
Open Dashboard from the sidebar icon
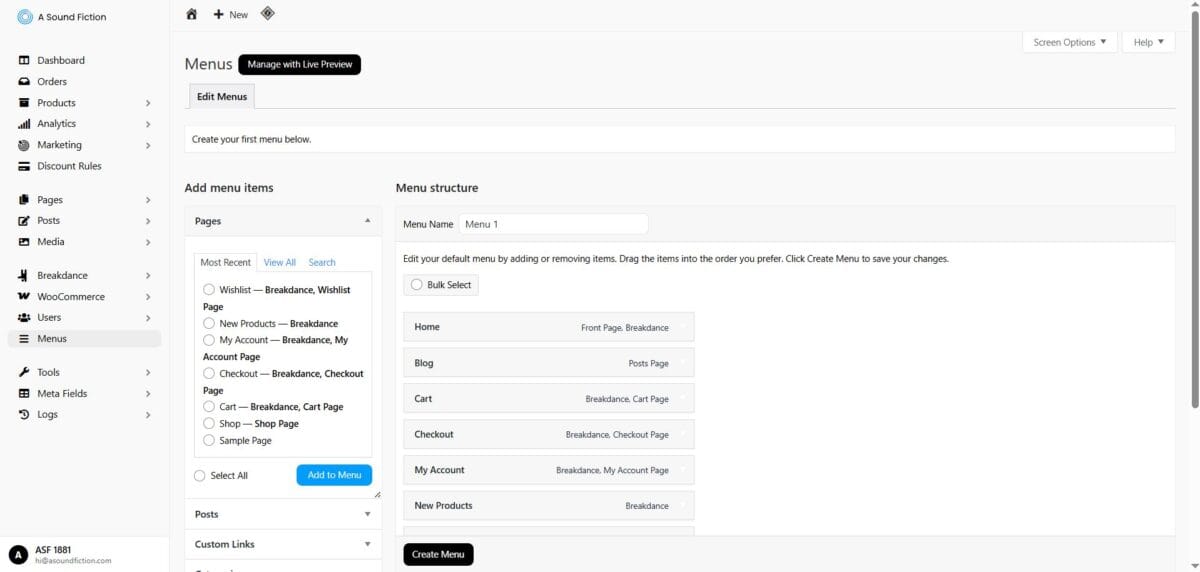click(24, 60)
